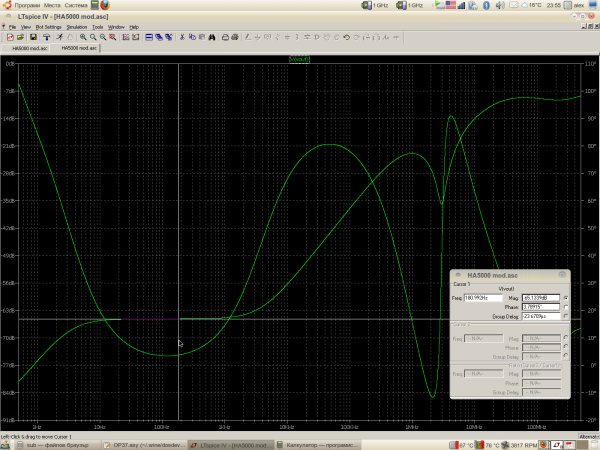600x450 pixels.
Task: Switch to the first HA5000 mod.asc tab
Action: [x=26, y=48]
